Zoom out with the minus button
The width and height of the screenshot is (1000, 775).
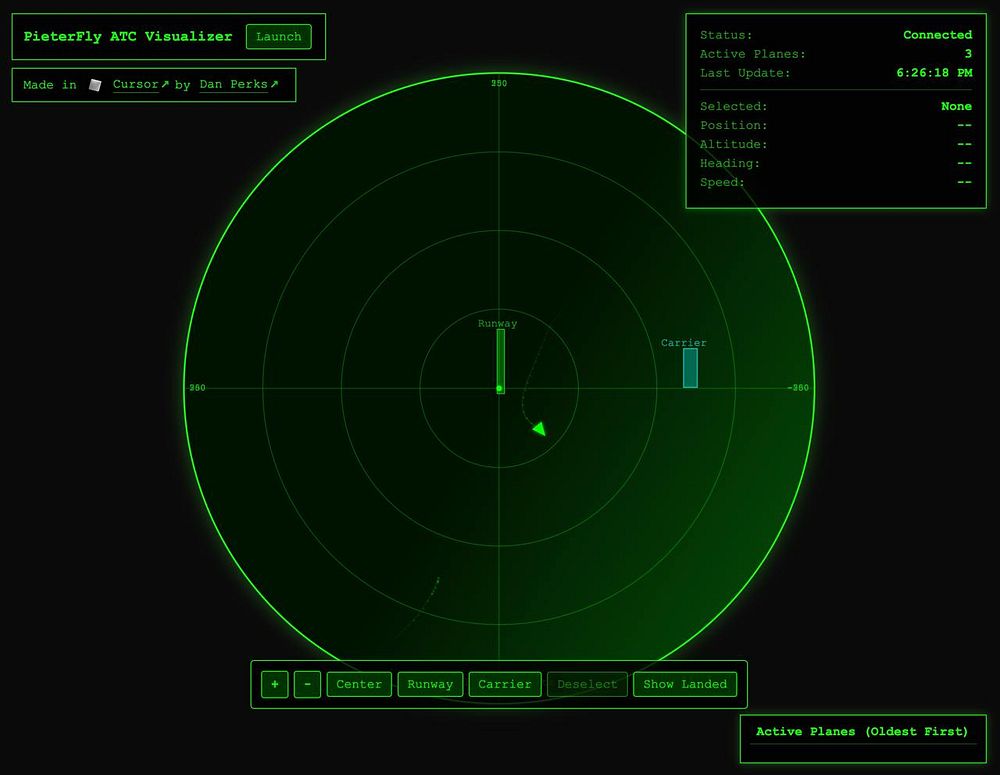coord(307,684)
